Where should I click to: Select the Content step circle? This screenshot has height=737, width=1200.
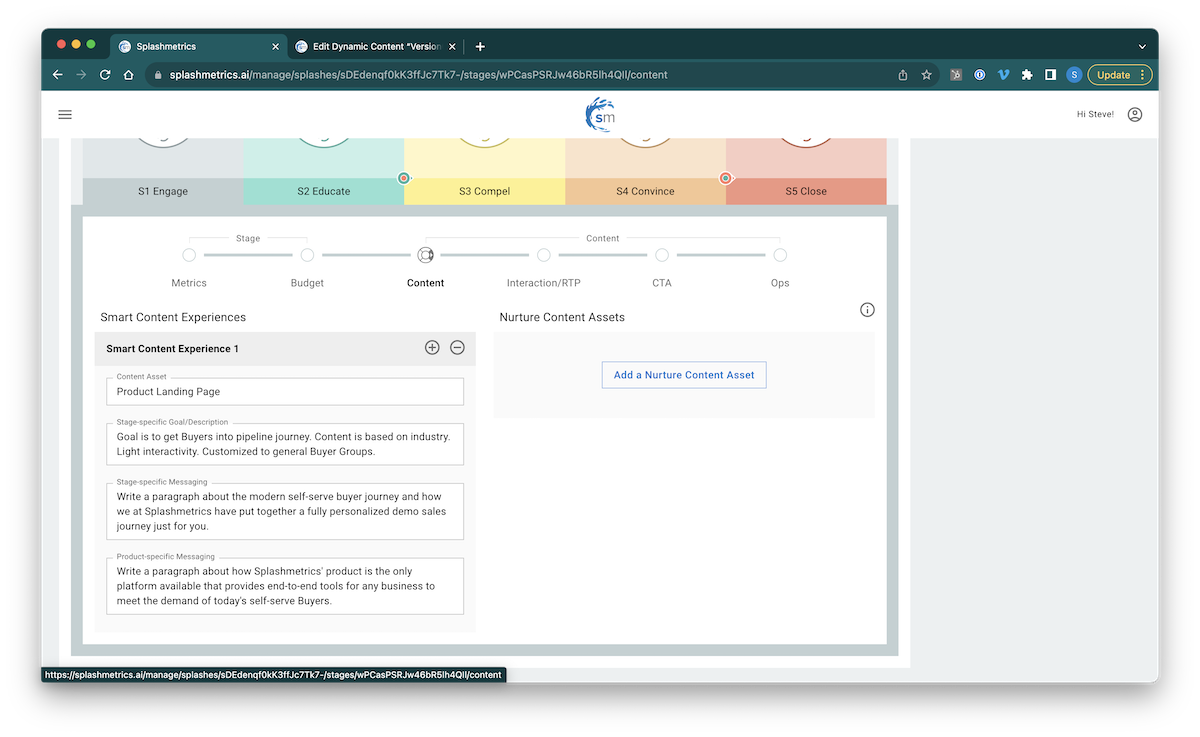(x=425, y=255)
